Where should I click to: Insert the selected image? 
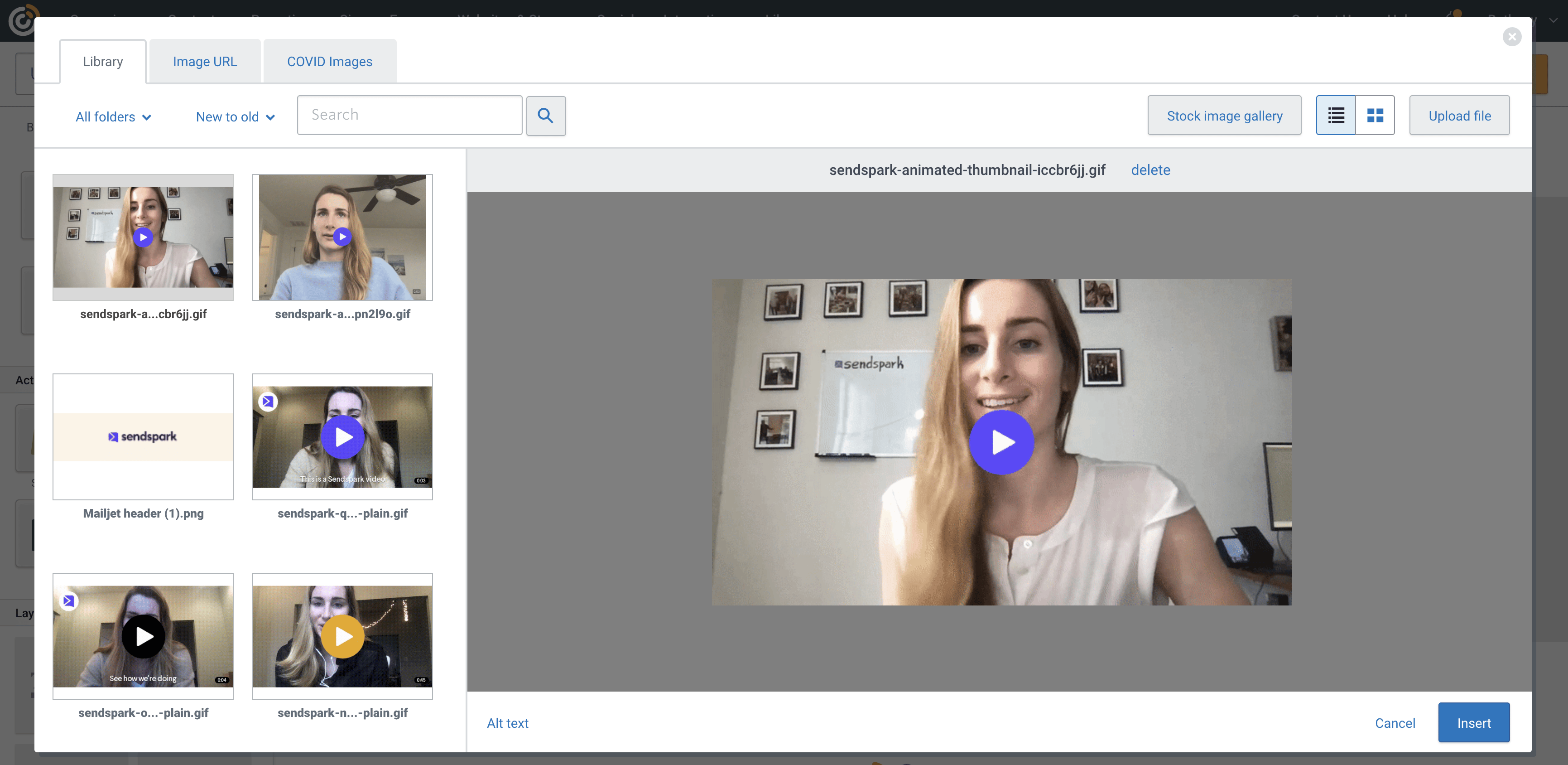tap(1474, 723)
